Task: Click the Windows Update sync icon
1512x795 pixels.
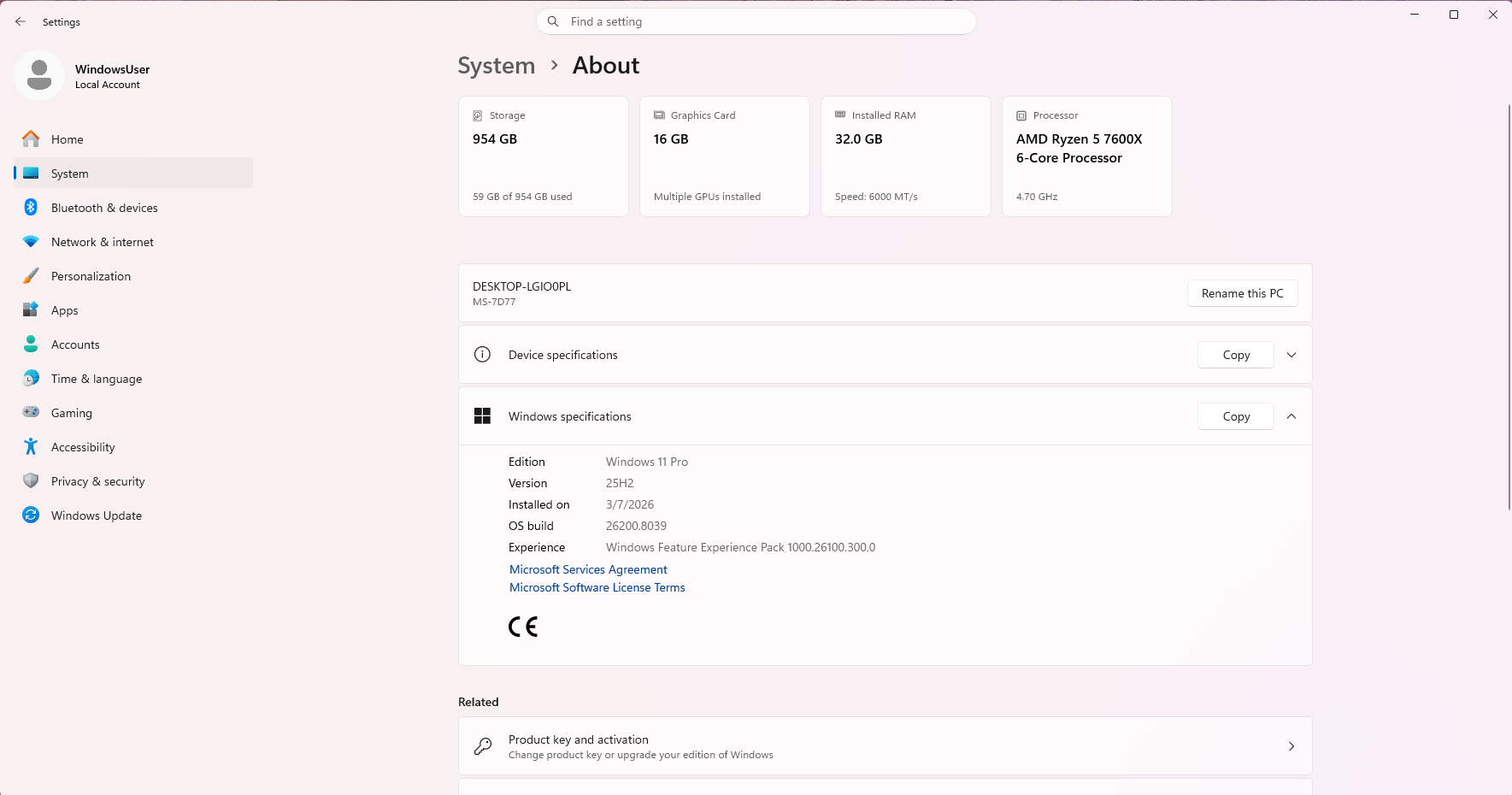Action: tap(31, 515)
